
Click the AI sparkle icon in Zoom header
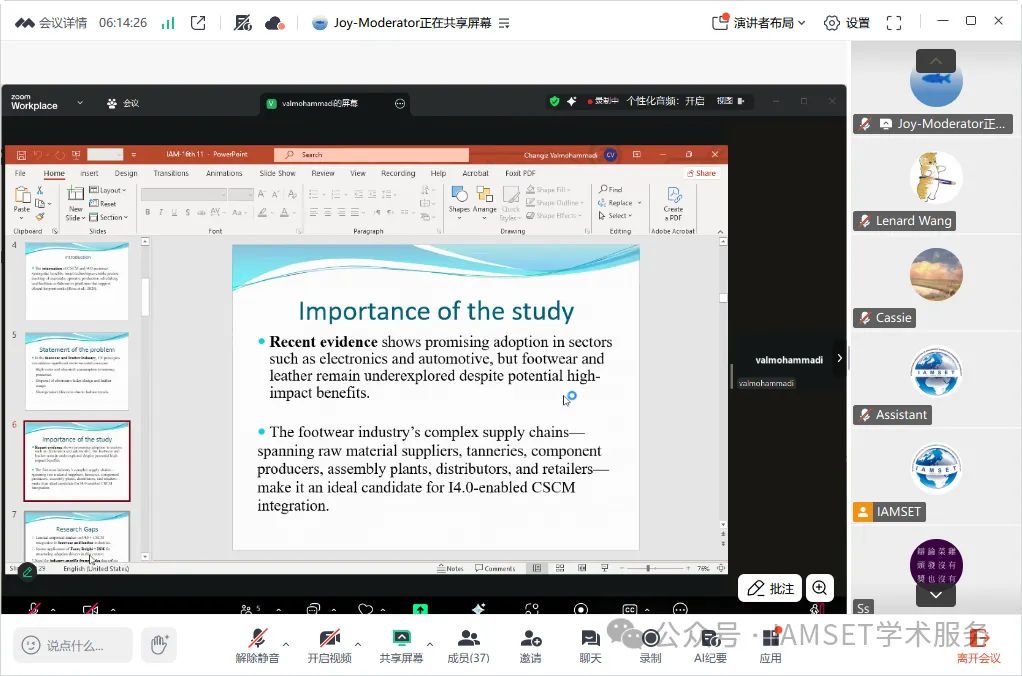572,101
